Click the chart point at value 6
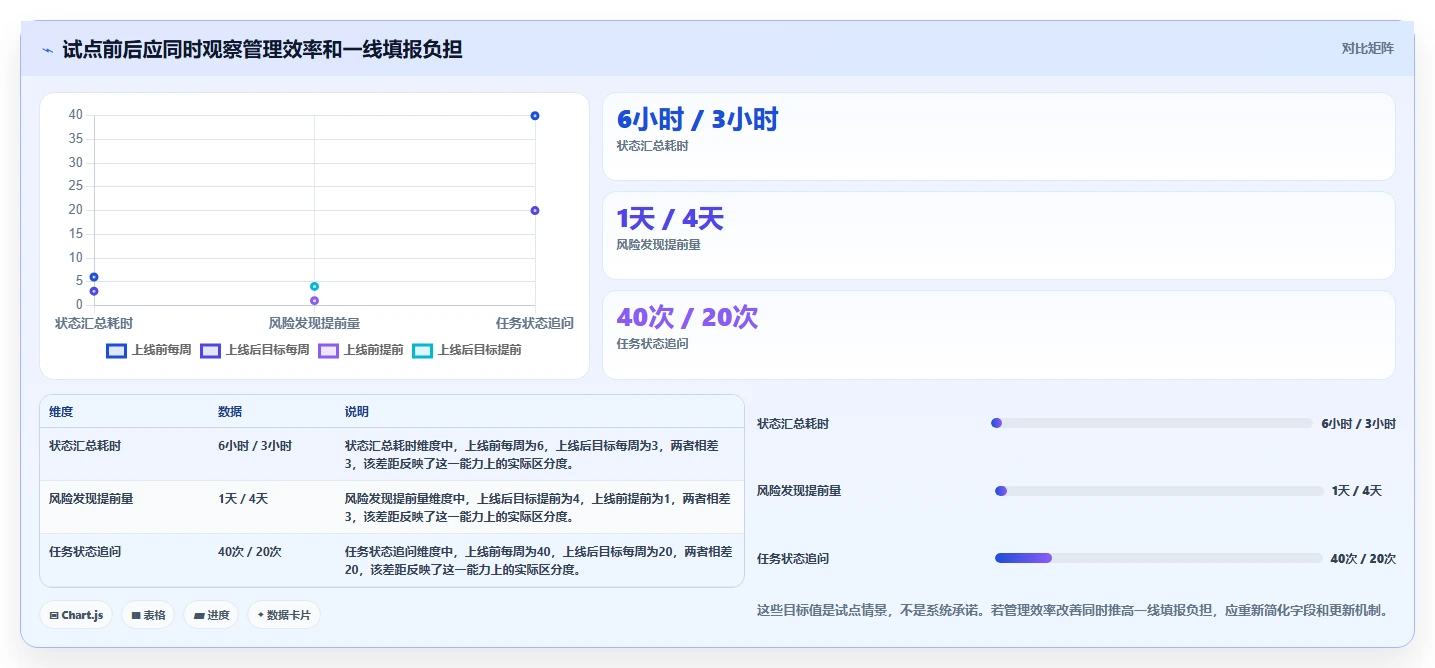The image size is (1435, 668). 94,277
